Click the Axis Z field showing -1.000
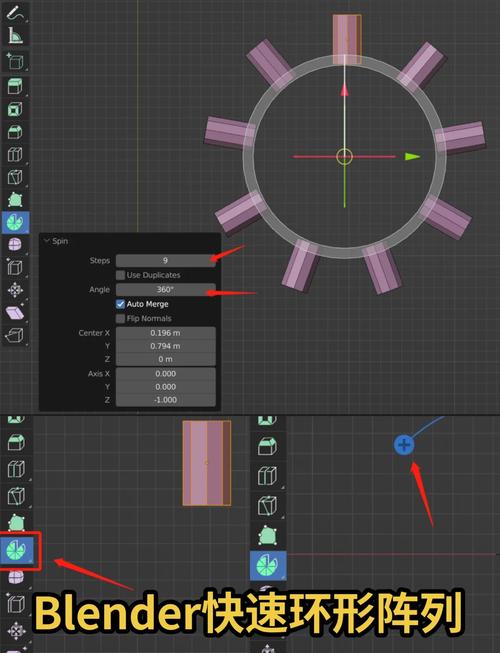500x653 pixels. tap(166, 400)
